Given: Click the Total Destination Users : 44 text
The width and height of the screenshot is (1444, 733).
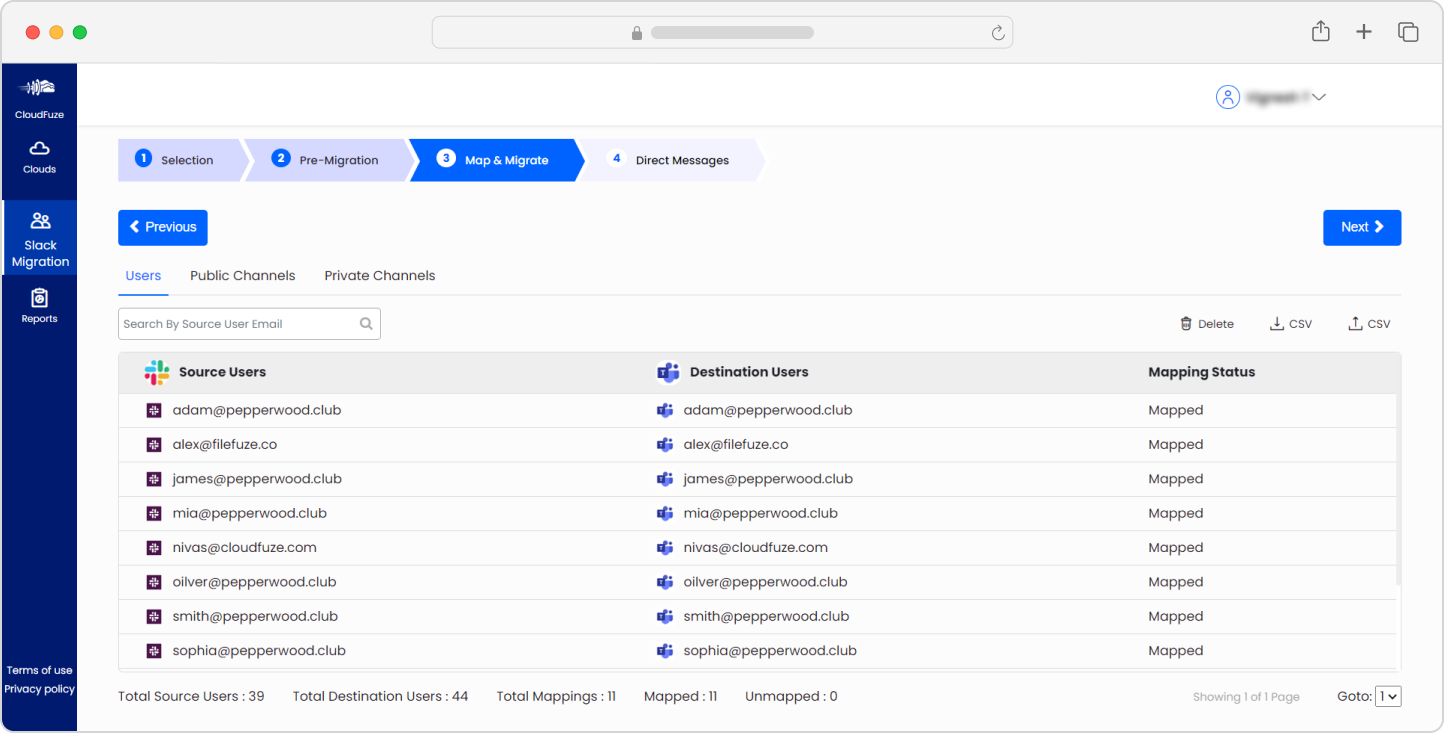Looking at the screenshot, I should pos(380,696).
